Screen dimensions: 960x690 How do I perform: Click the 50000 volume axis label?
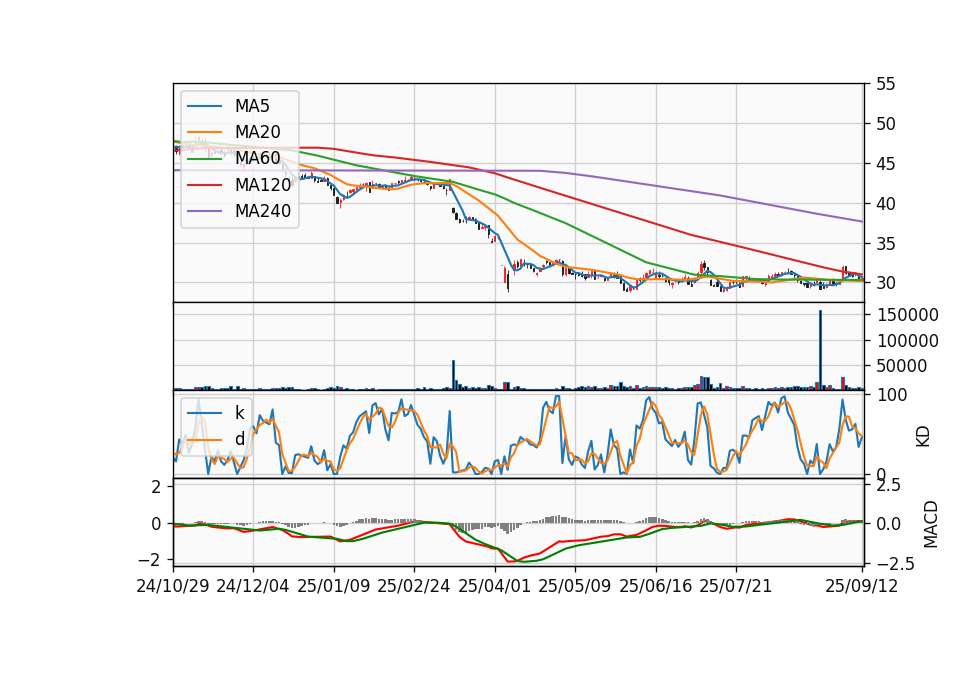click(902, 366)
